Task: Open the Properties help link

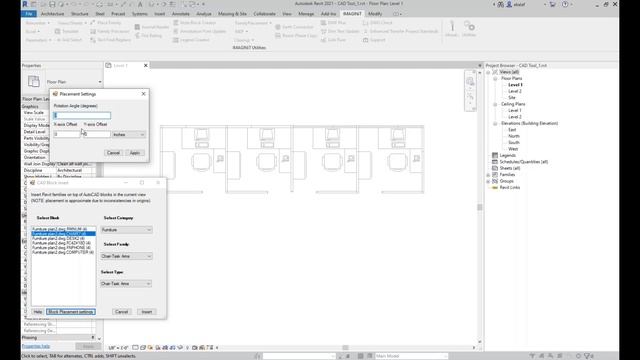Action: (x=36, y=346)
